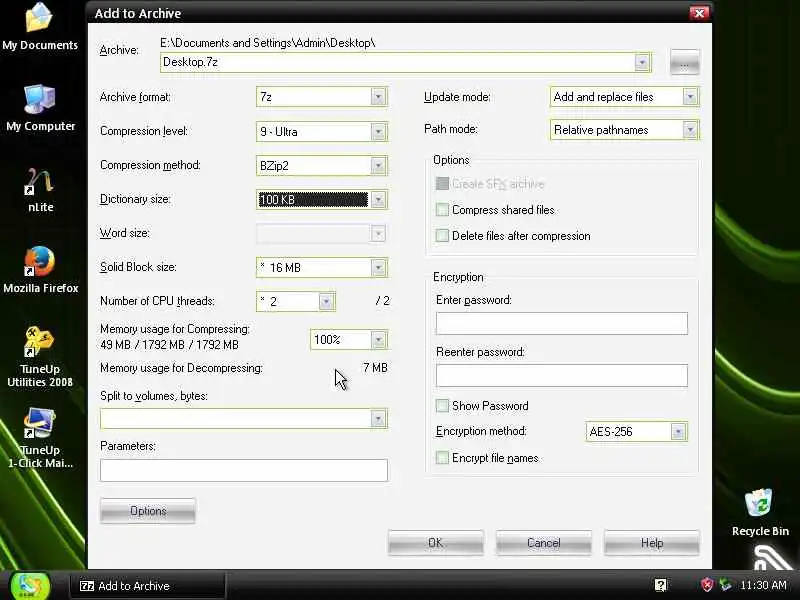Open Help for archive dialog
Image resolution: width=800 pixels, height=600 pixels.
(x=652, y=543)
